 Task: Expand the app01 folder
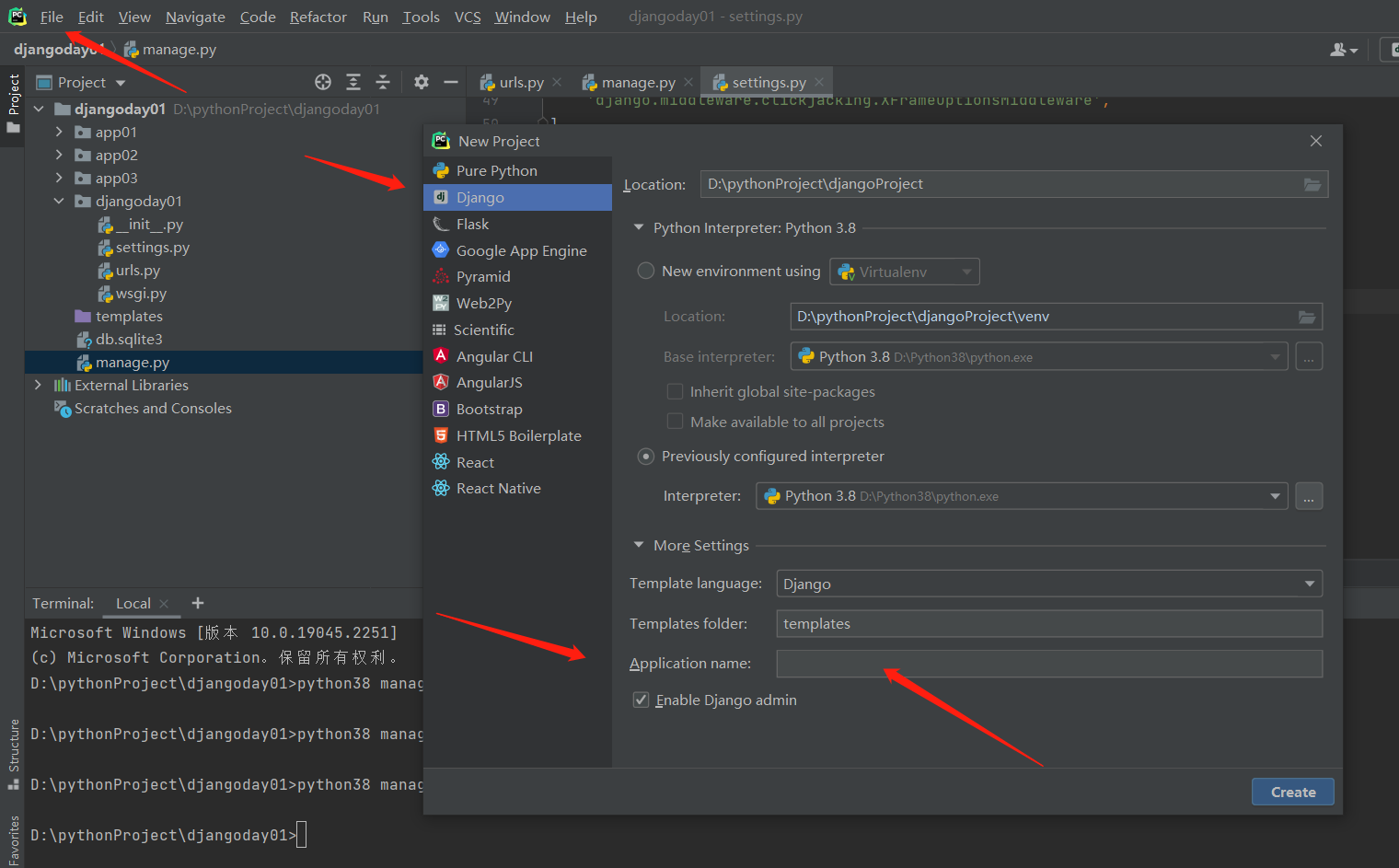pyautogui.click(x=60, y=133)
